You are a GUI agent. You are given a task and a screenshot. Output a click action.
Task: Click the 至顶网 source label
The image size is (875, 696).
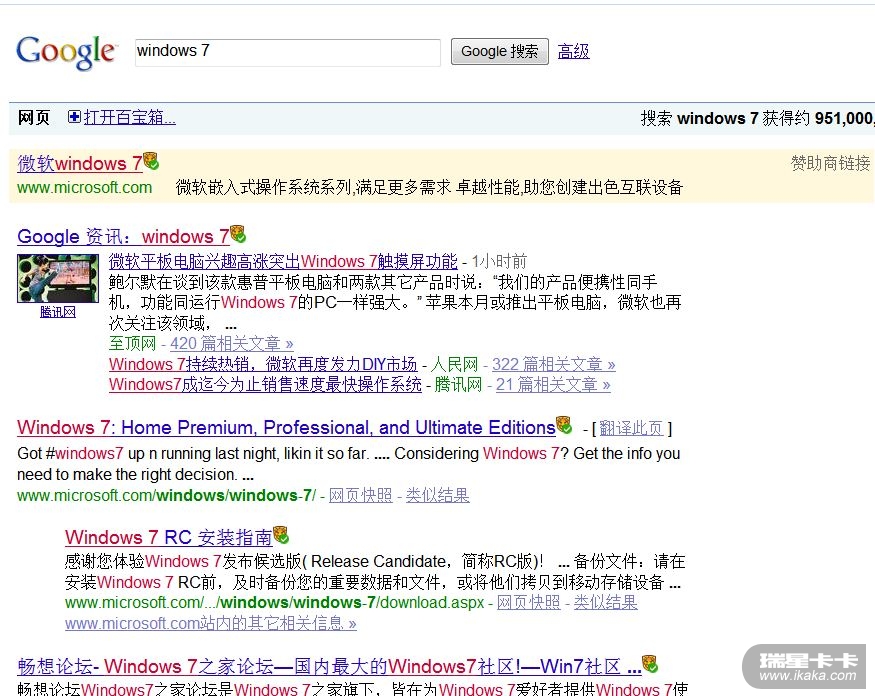pos(132,343)
